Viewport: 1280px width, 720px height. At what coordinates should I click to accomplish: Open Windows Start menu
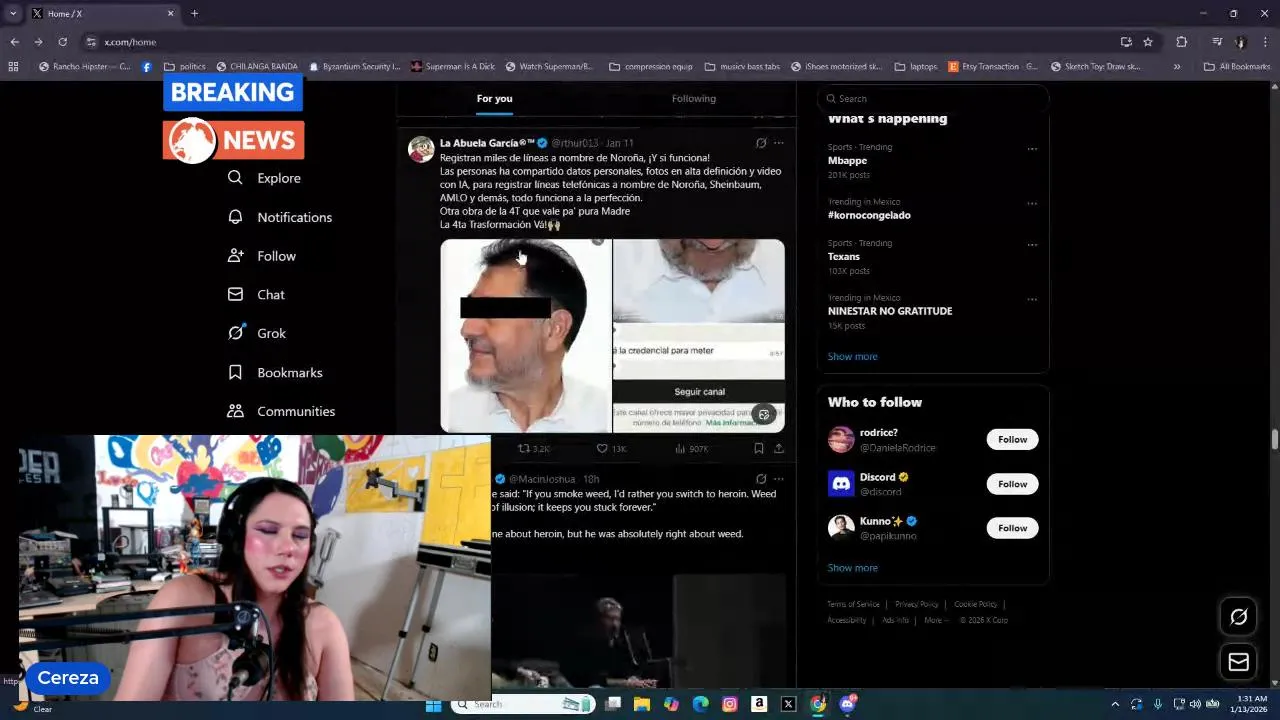(433, 704)
